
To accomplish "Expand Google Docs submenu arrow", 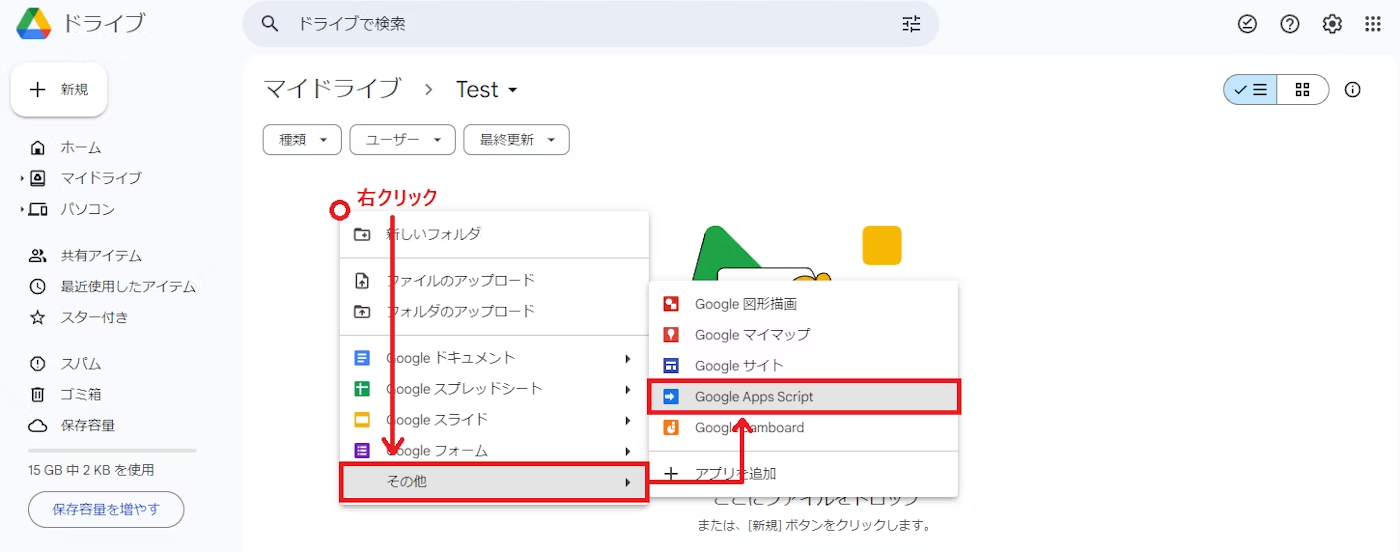I will click(628, 359).
